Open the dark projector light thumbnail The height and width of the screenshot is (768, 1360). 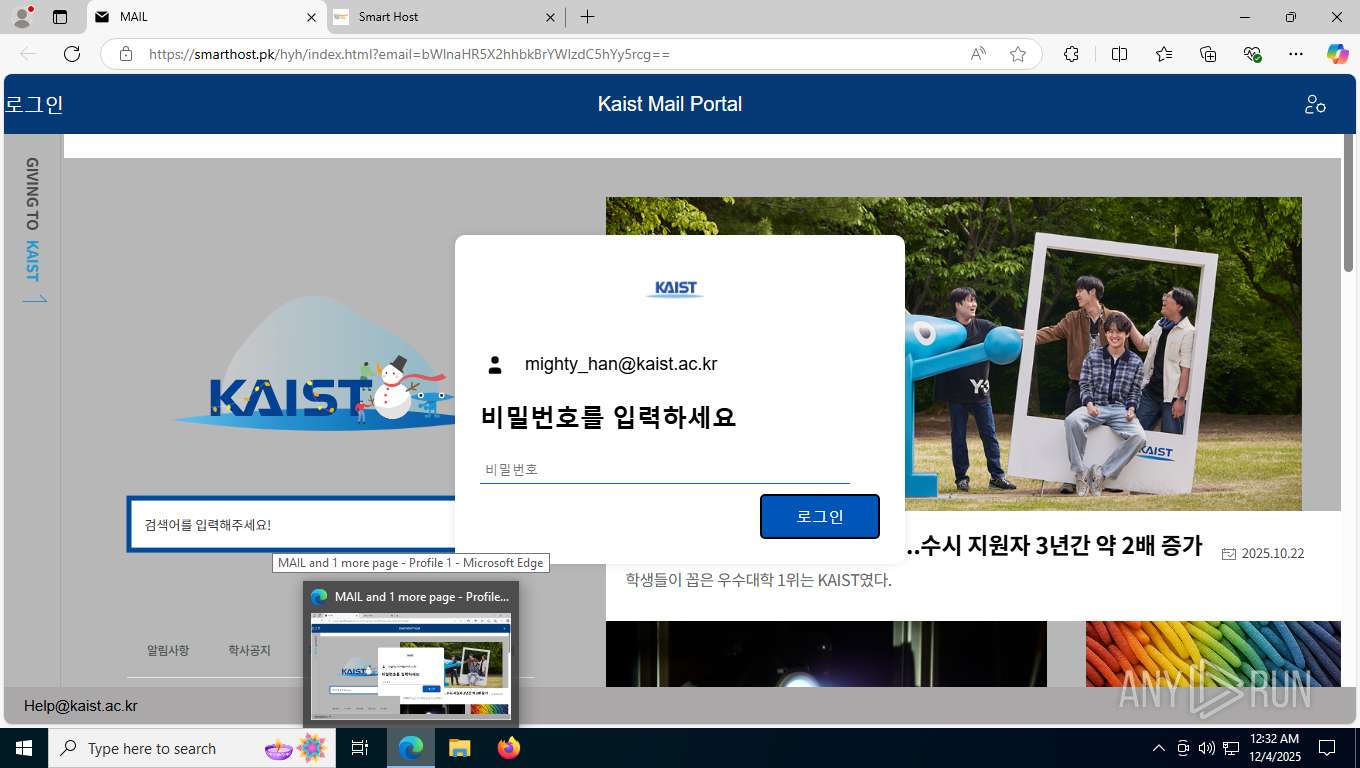pyautogui.click(x=826, y=654)
